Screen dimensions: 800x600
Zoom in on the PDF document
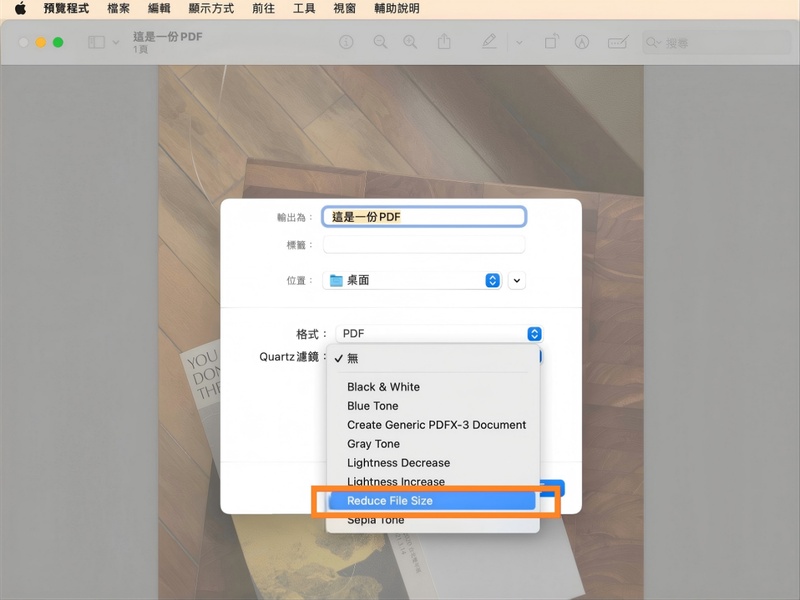410,42
